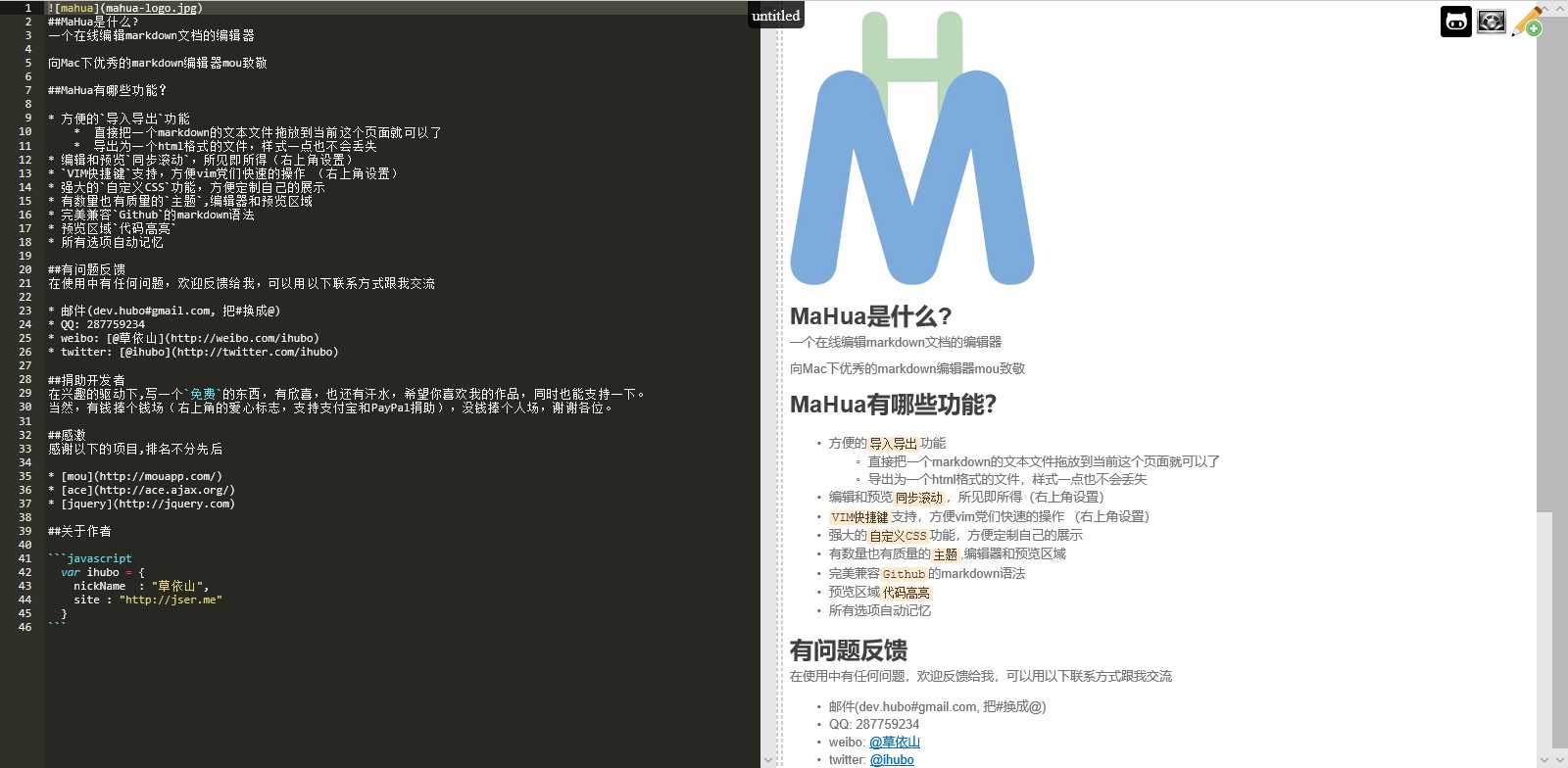Viewport: 1568px width, 768px height.
Task: Click editor line 'site : "http://jser.me"'
Action: 148,600
